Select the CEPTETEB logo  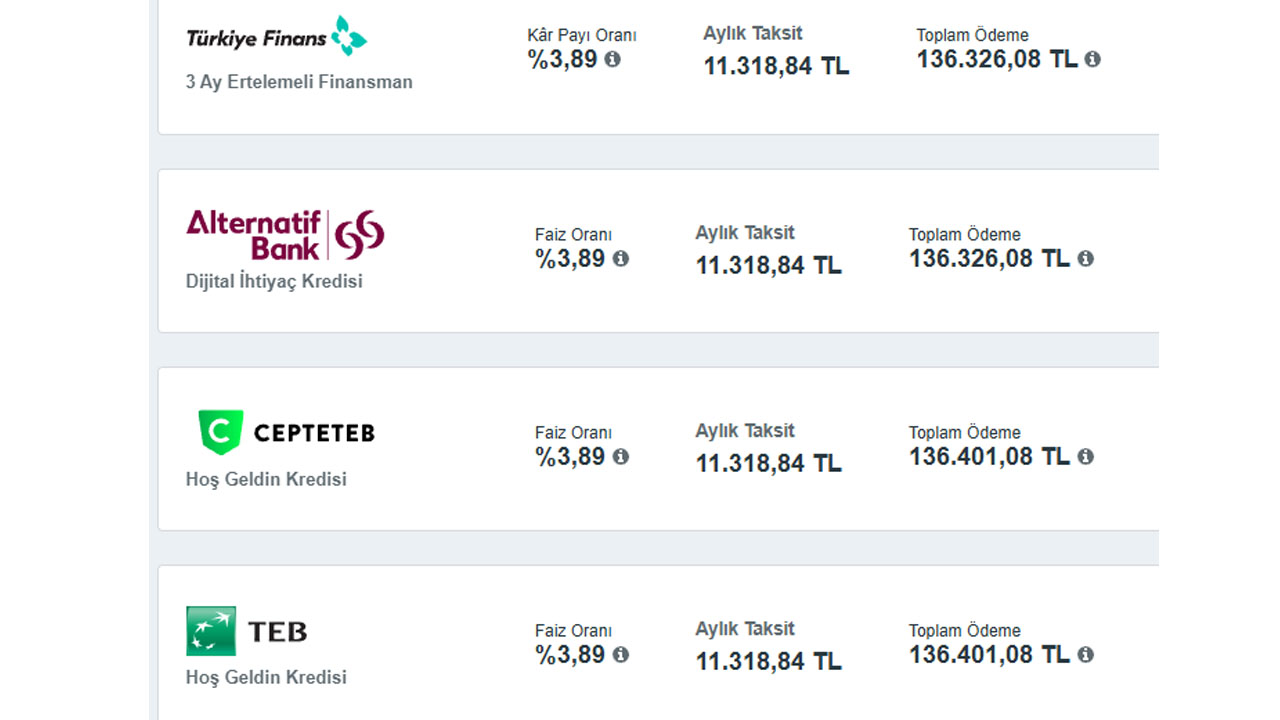(x=286, y=432)
